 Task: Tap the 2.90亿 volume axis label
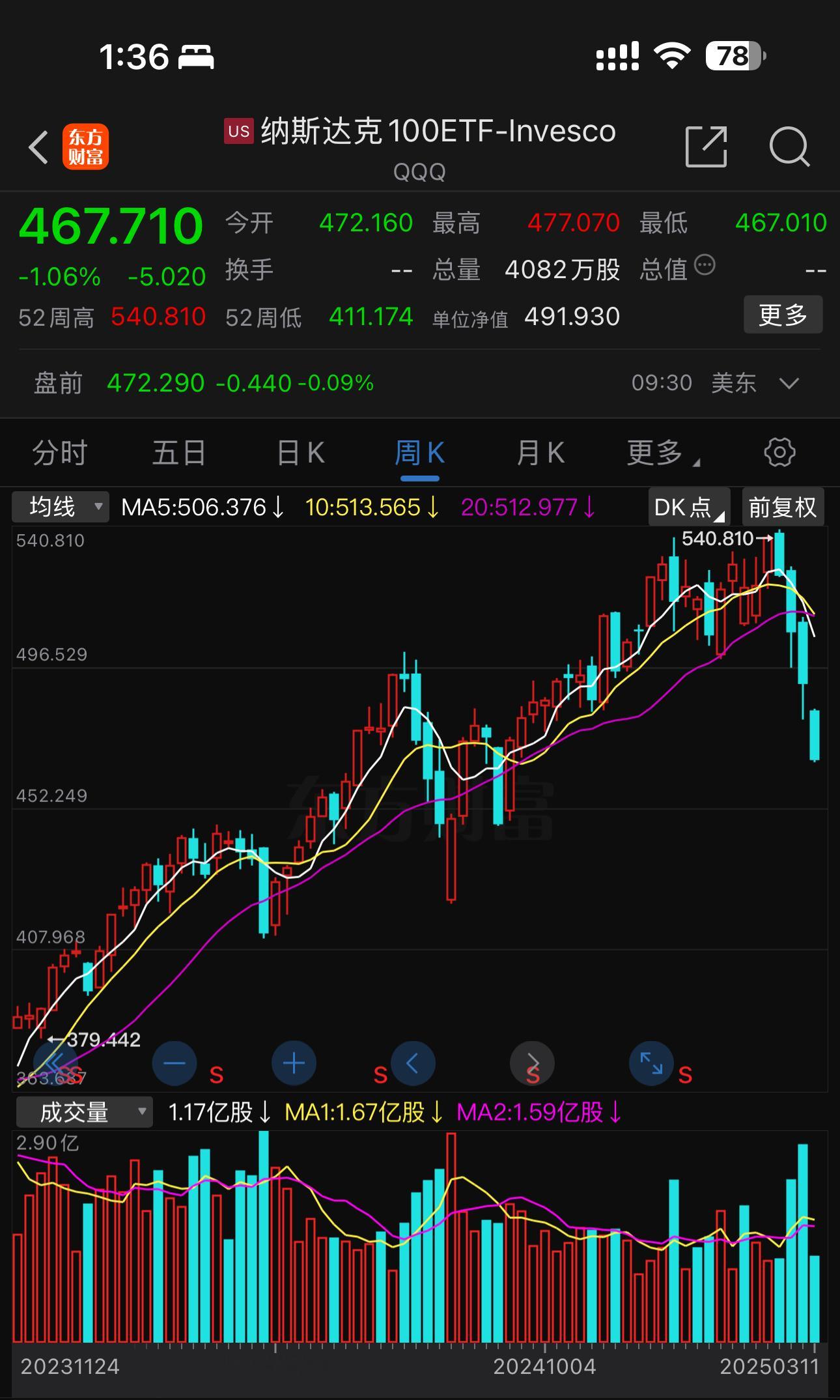pyautogui.click(x=47, y=1143)
